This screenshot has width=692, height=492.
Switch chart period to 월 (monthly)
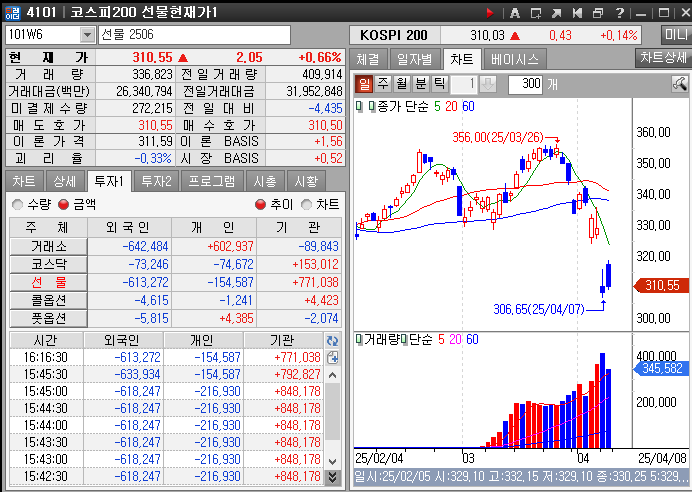pyautogui.click(x=402, y=83)
